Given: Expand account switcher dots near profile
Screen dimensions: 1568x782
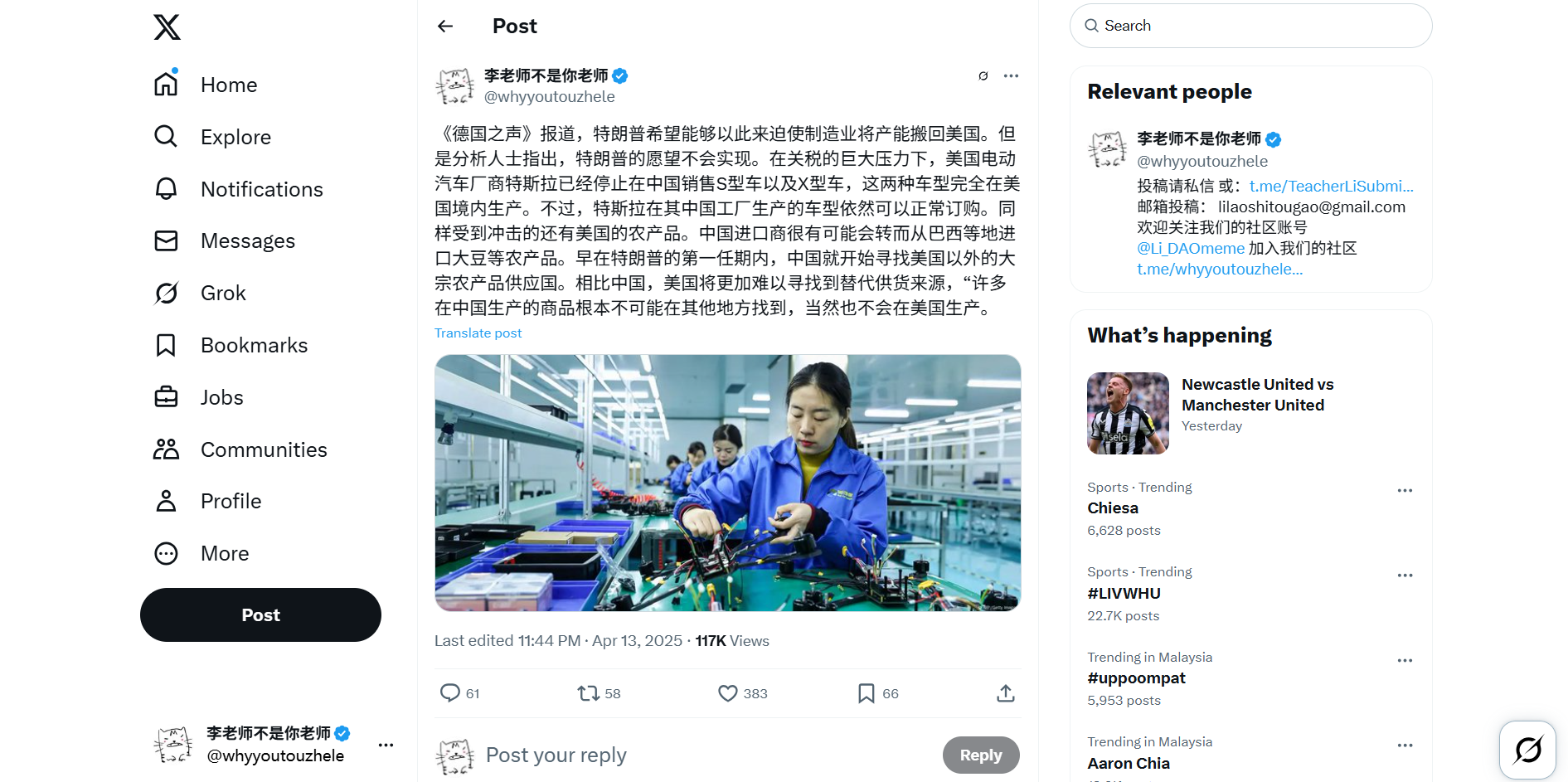Looking at the screenshot, I should click(386, 745).
